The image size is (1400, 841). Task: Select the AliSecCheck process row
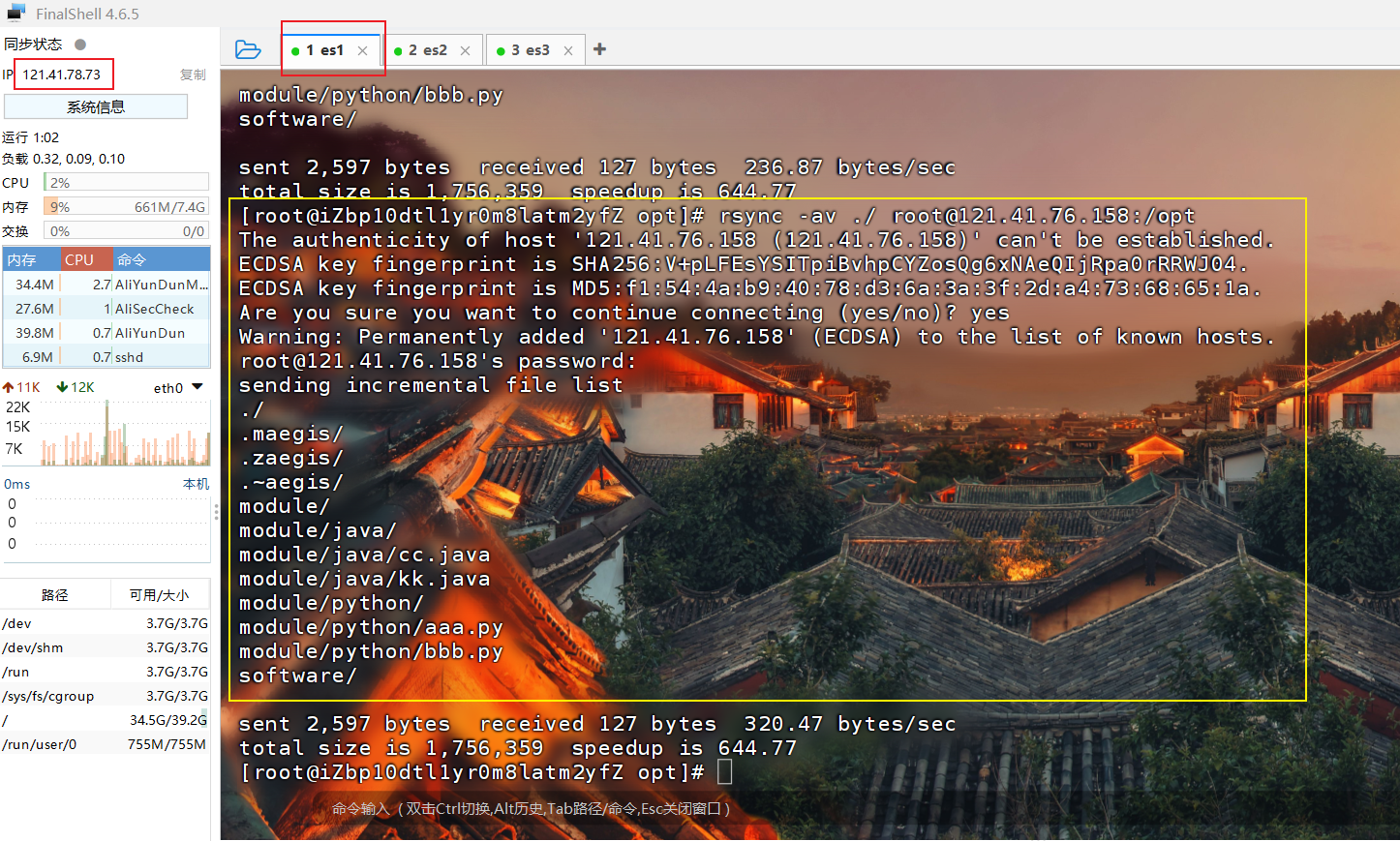(x=107, y=309)
